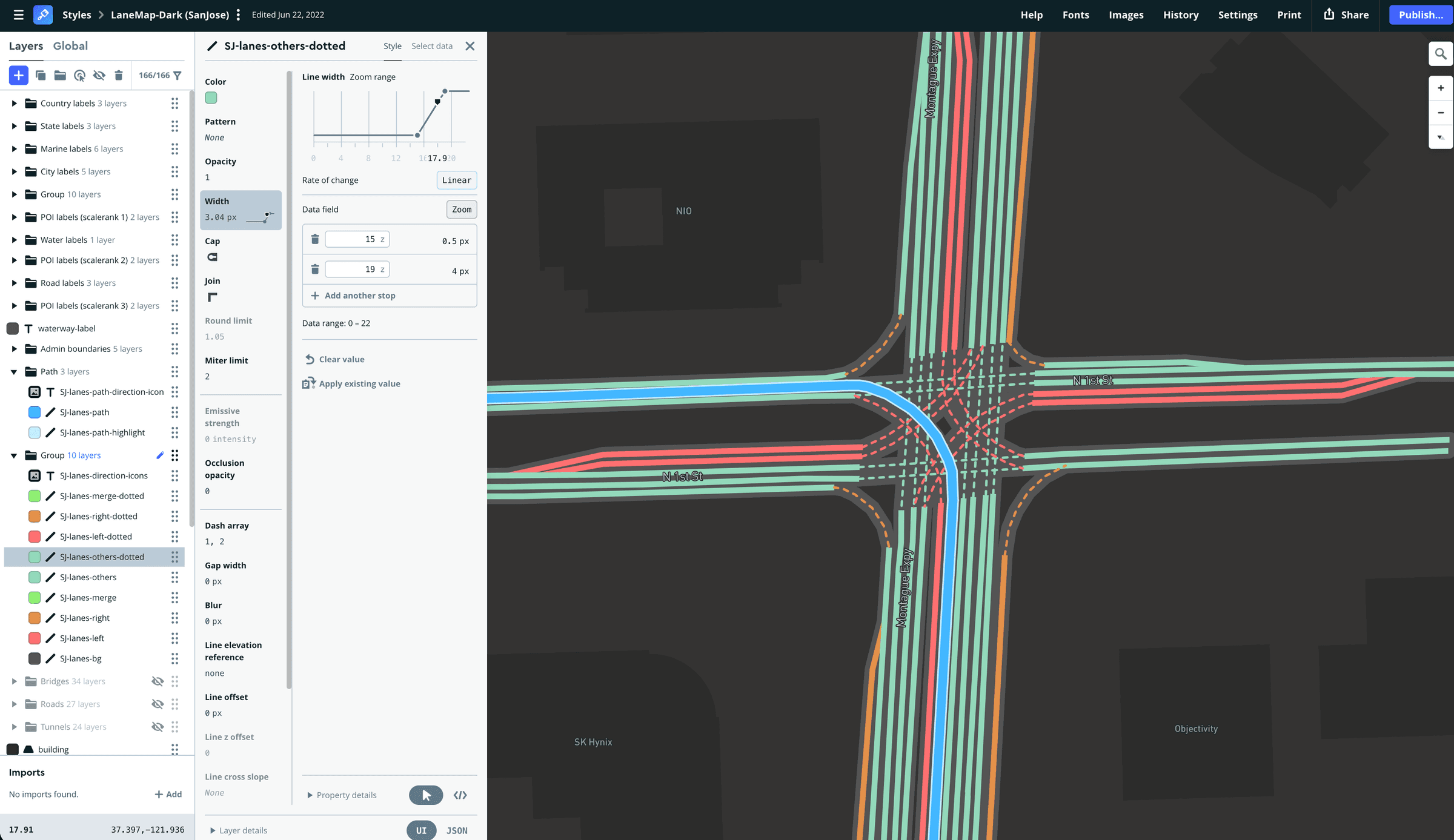Click the Cap style icon

tap(213, 257)
